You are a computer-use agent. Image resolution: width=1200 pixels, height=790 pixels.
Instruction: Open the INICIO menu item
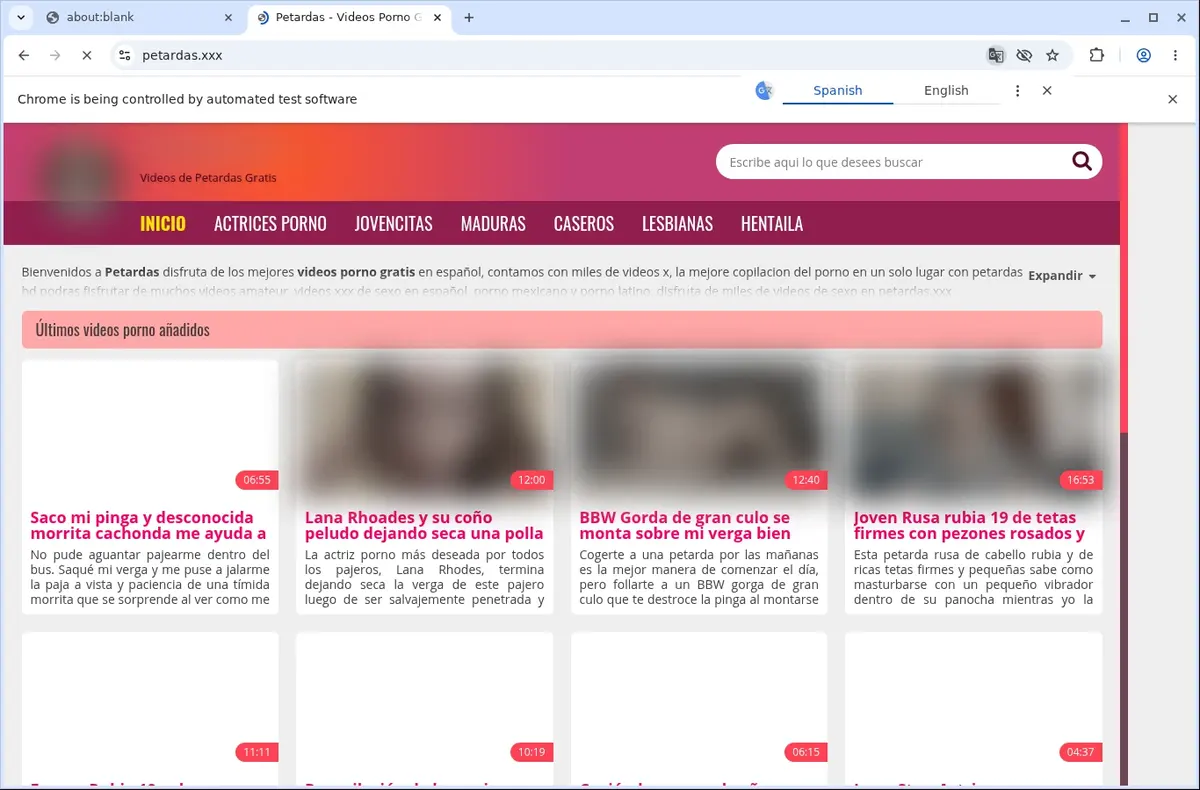pyautogui.click(x=163, y=224)
